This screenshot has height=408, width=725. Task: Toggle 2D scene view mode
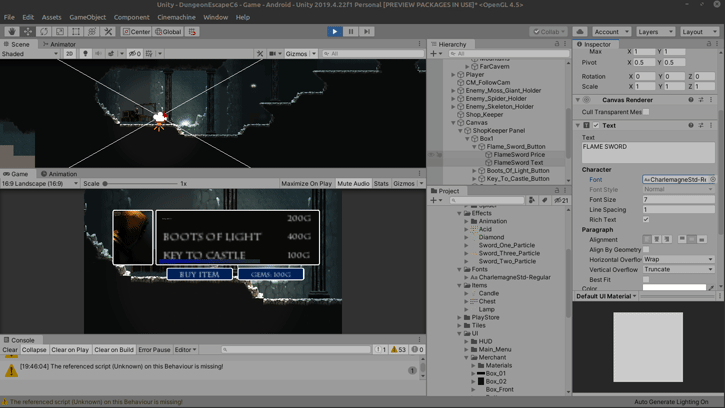coord(69,54)
